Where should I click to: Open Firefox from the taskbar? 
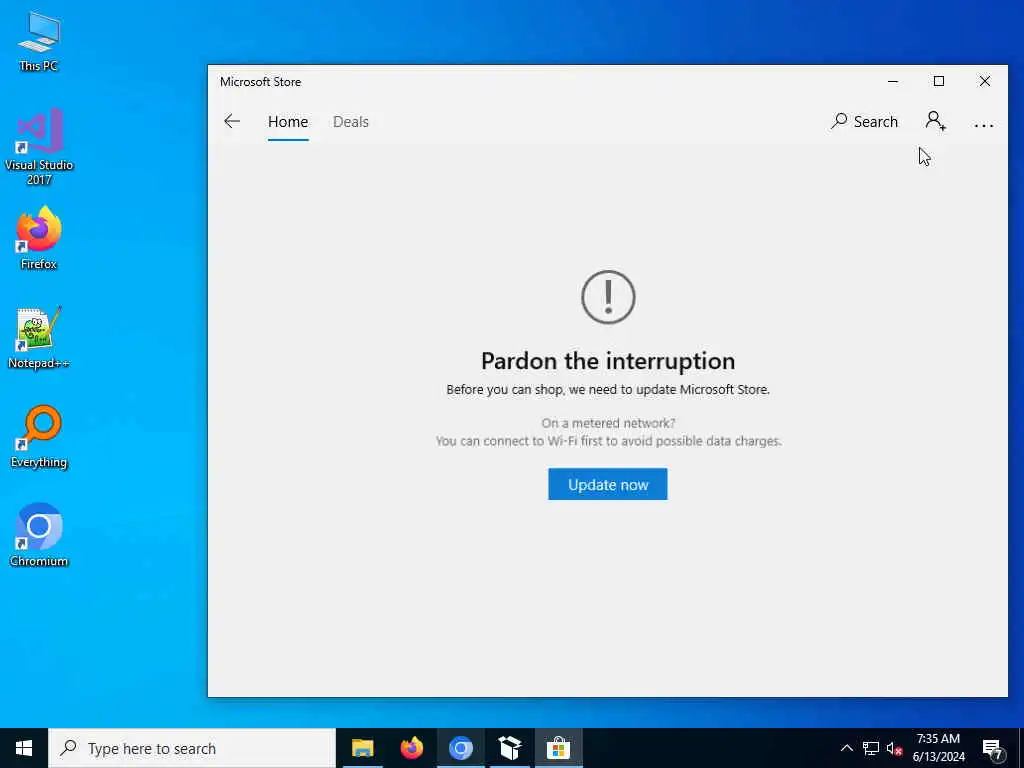(411, 748)
